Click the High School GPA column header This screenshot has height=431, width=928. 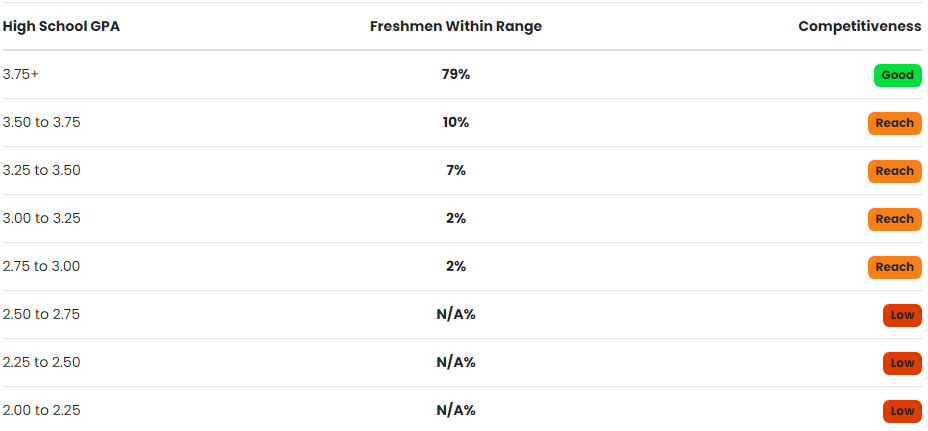click(61, 27)
